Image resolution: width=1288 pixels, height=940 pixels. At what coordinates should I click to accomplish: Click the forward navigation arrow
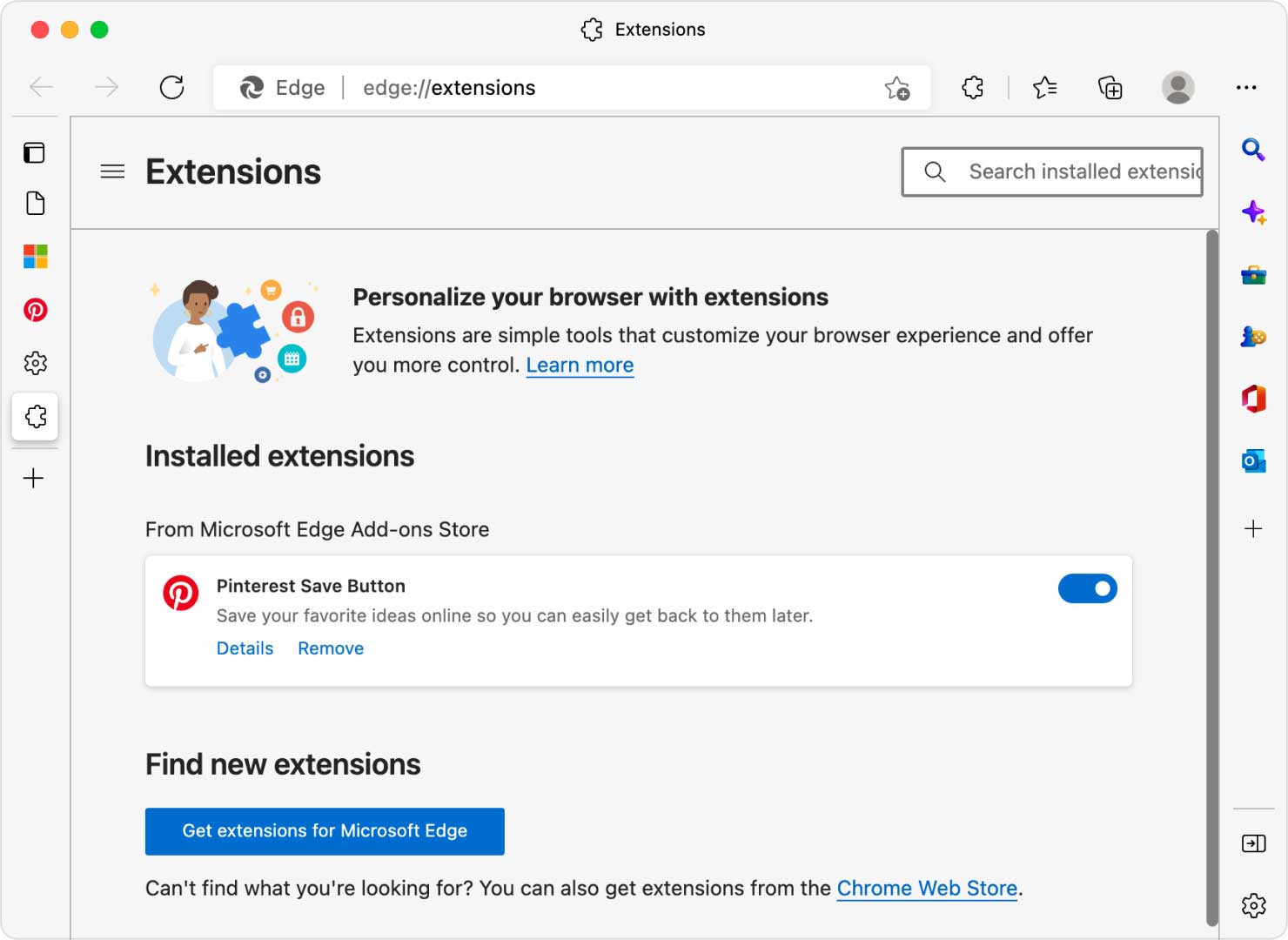click(x=106, y=87)
